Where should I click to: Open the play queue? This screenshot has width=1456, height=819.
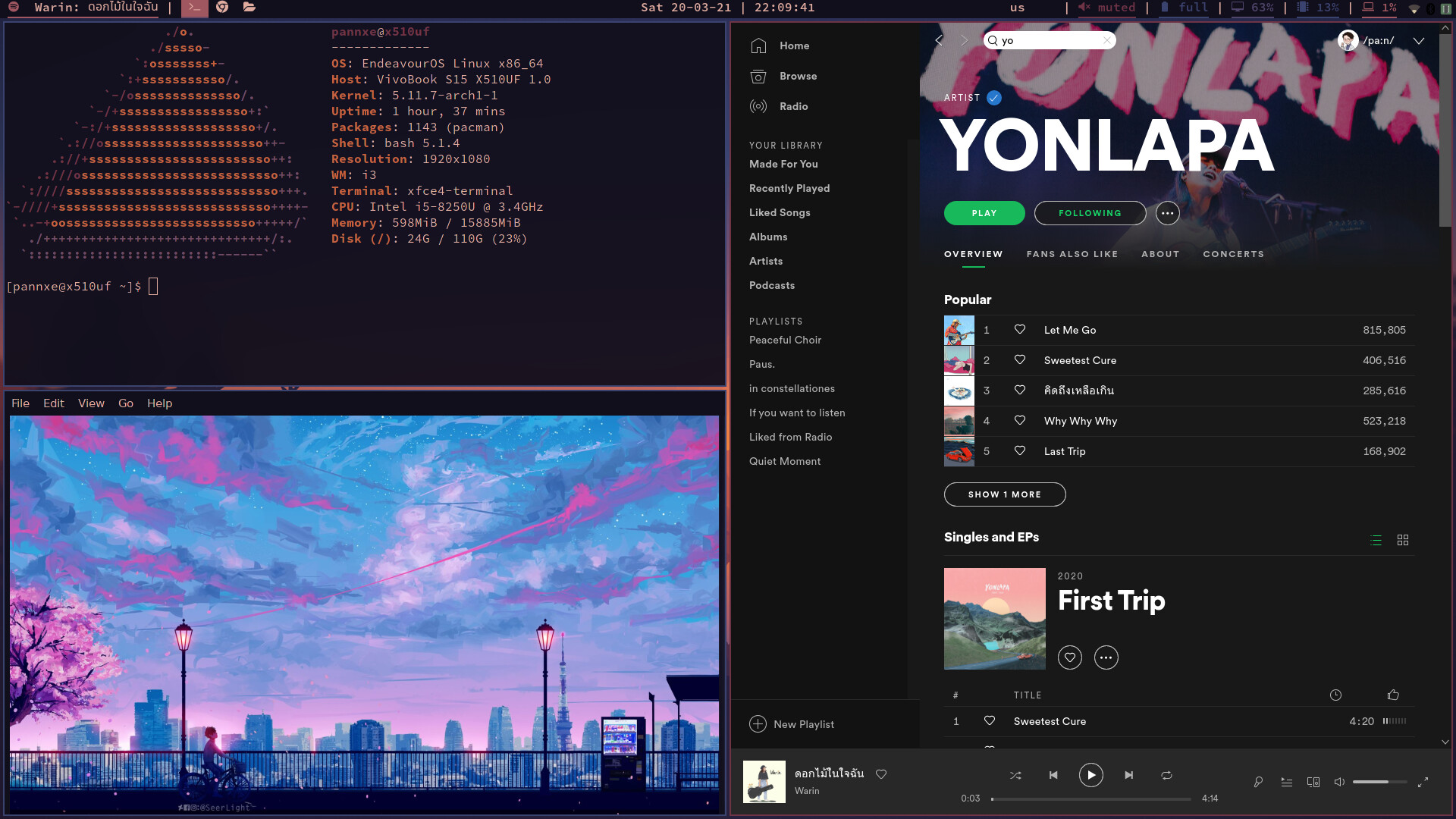(1287, 782)
